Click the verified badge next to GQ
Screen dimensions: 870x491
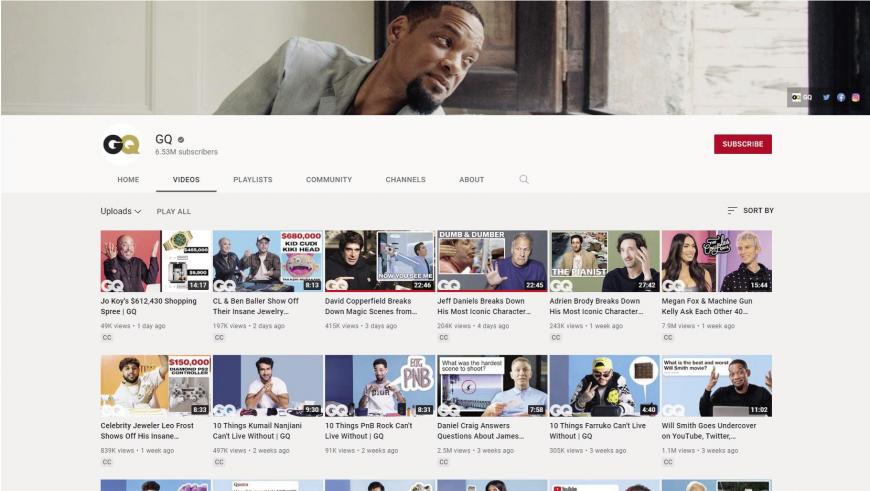pyautogui.click(x=181, y=140)
